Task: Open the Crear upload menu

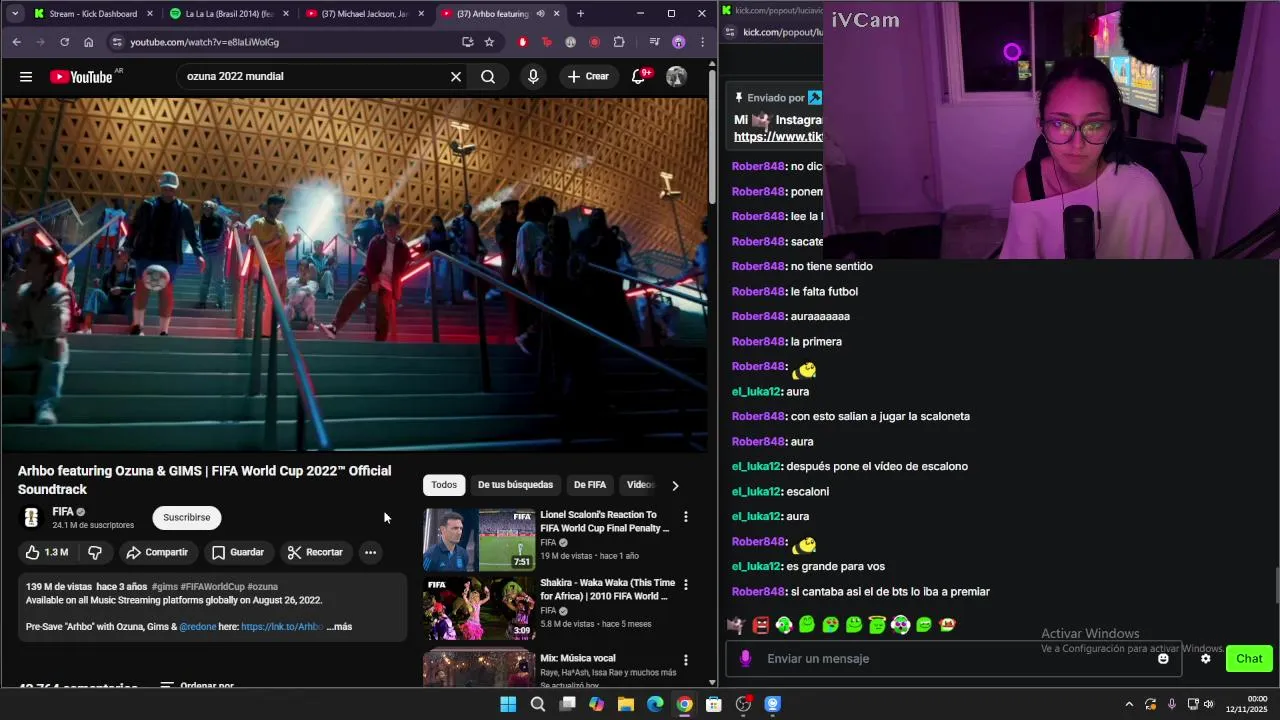Action: [588, 77]
